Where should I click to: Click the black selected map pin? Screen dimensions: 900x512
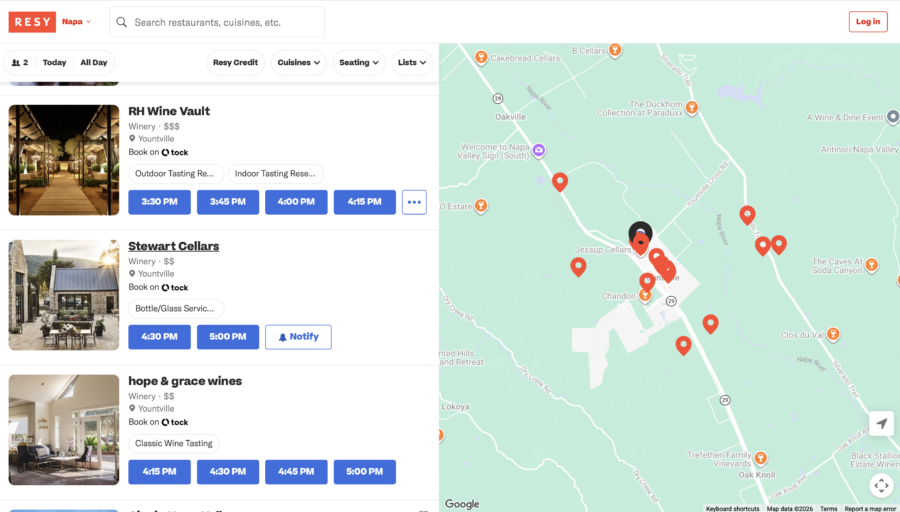(641, 231)
